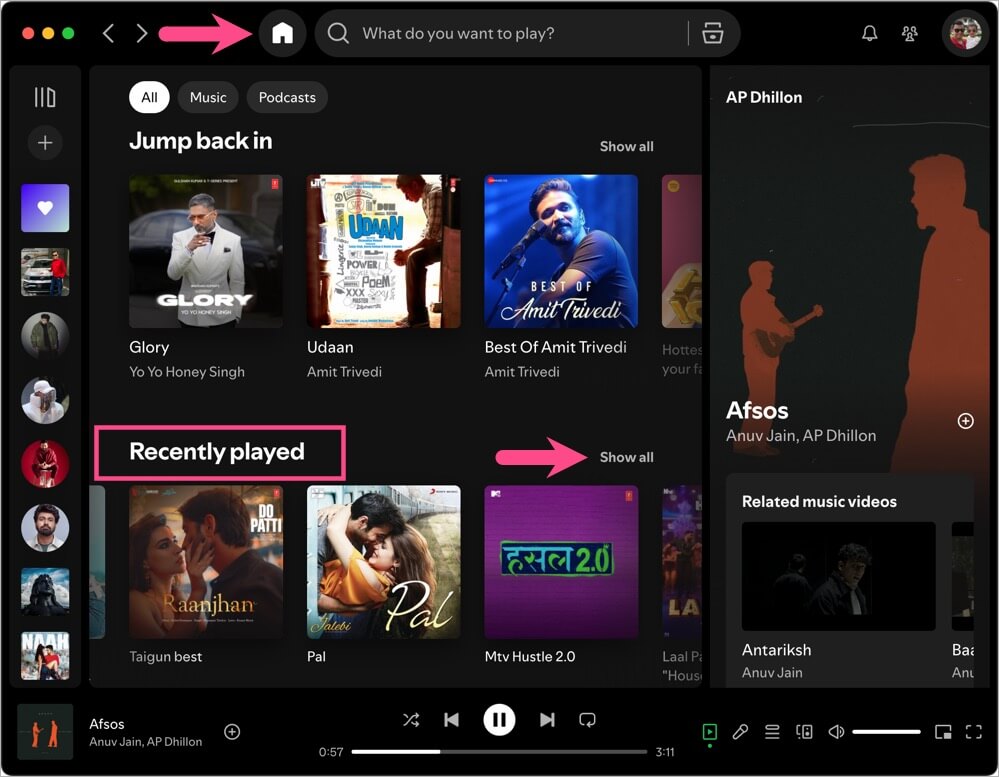This screenshot has width=999, height=777.
Task: Open Connect to a device icon
Action: pos(804,732)
